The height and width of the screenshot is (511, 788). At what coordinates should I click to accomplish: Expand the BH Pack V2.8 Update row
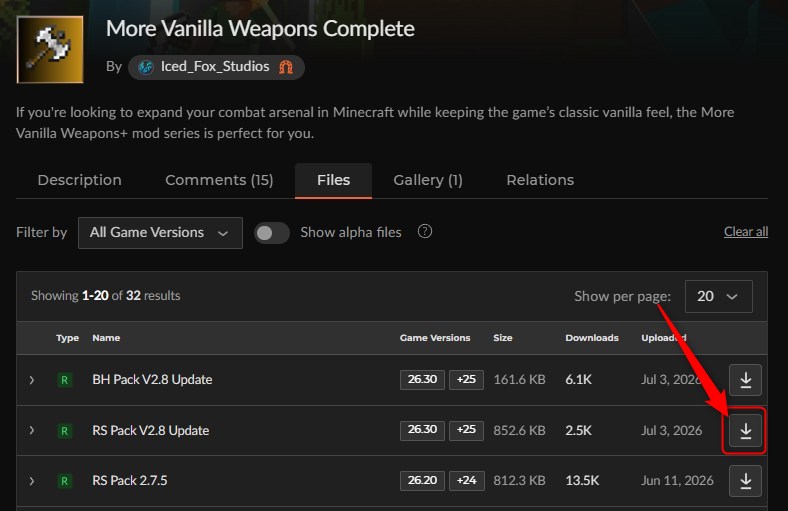(32, 380)
